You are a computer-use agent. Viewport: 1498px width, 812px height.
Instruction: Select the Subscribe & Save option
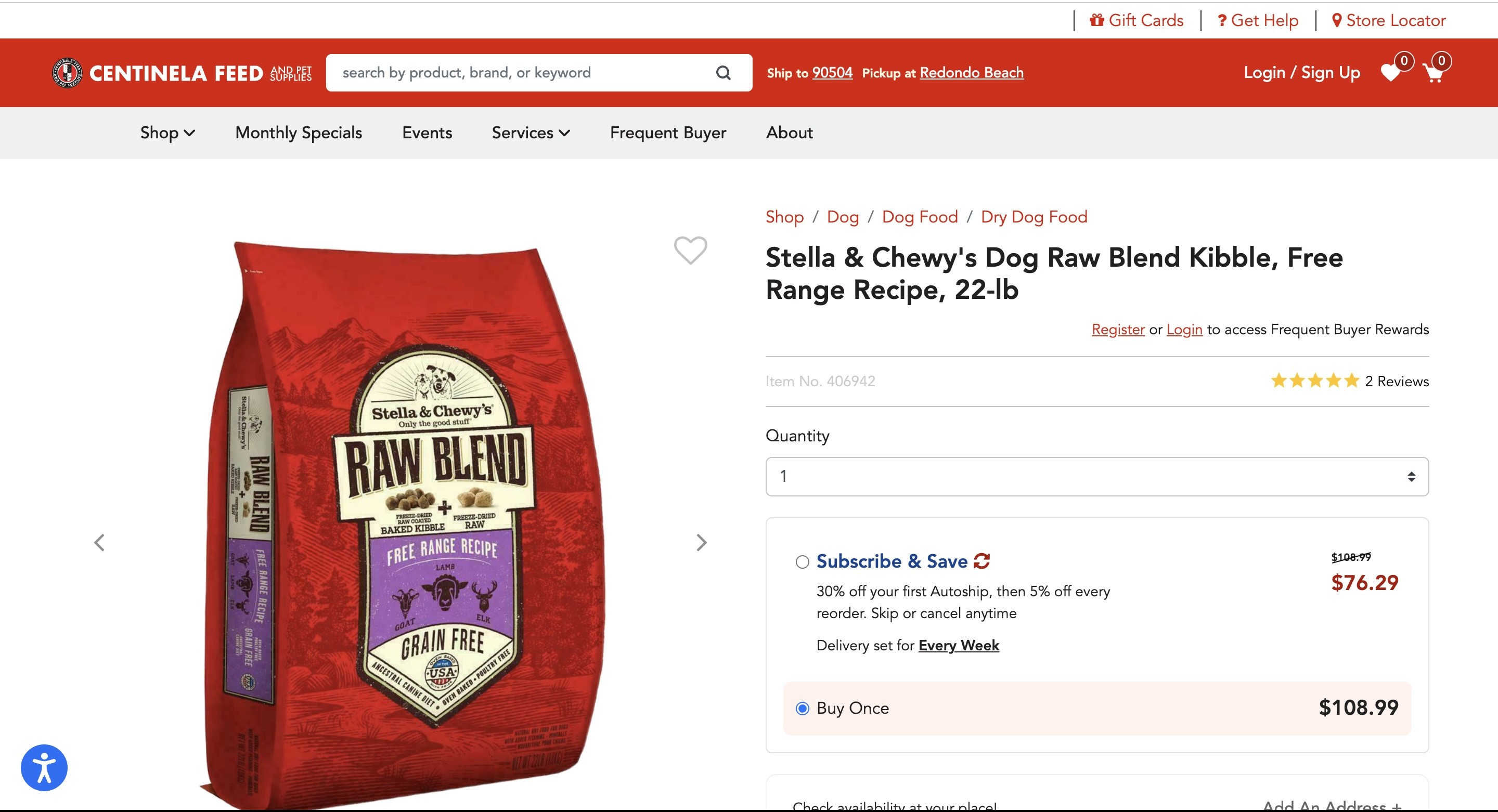click(x=803, y=561)
